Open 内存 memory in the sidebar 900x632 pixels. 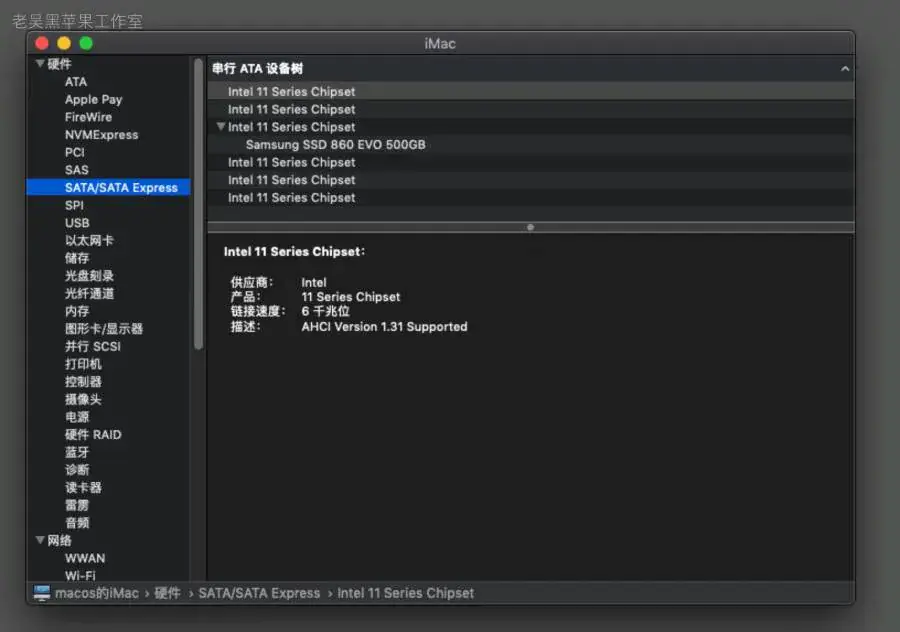click(x=77, y=311)
